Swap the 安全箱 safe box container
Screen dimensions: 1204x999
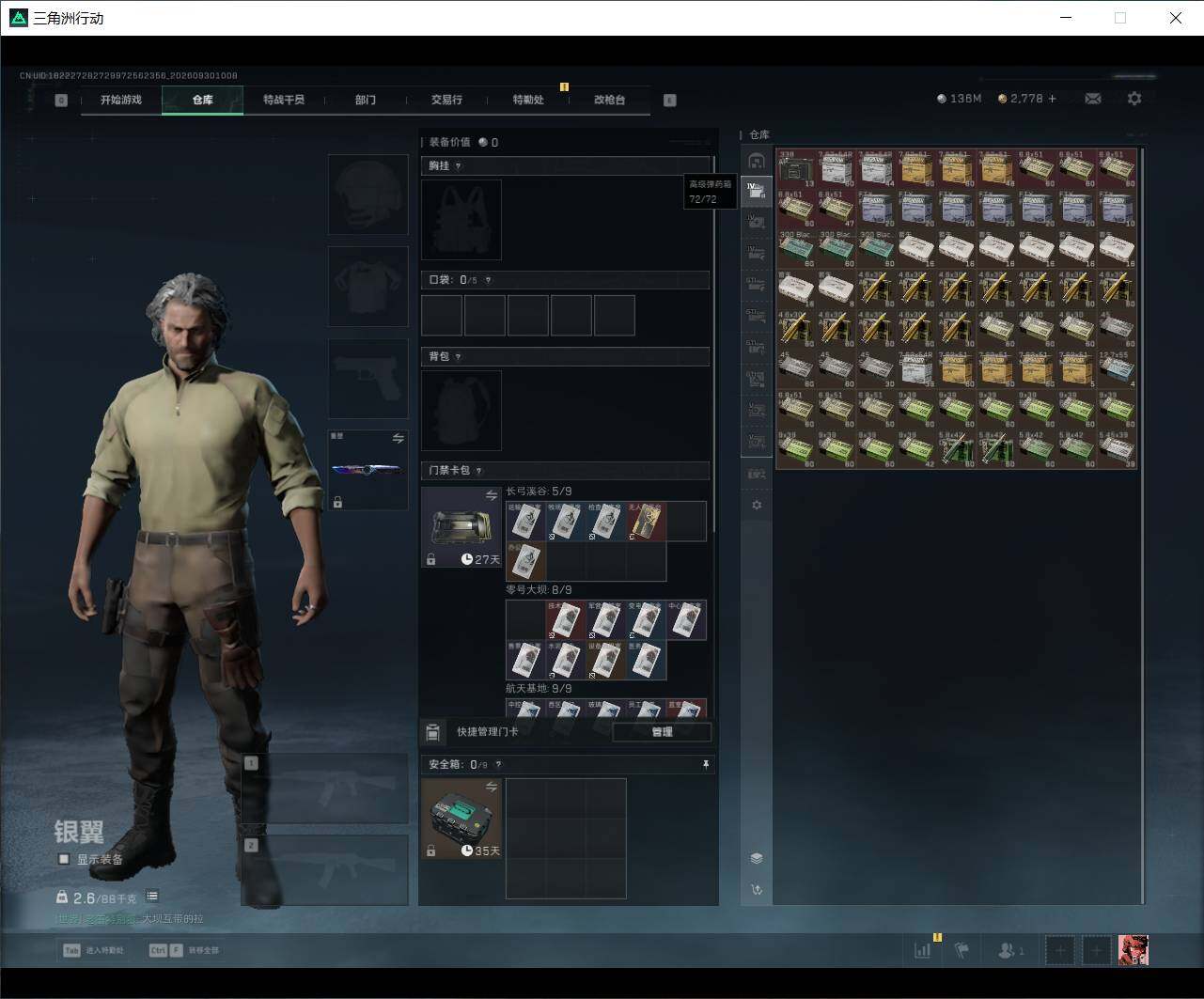click(x=491, y=787)
